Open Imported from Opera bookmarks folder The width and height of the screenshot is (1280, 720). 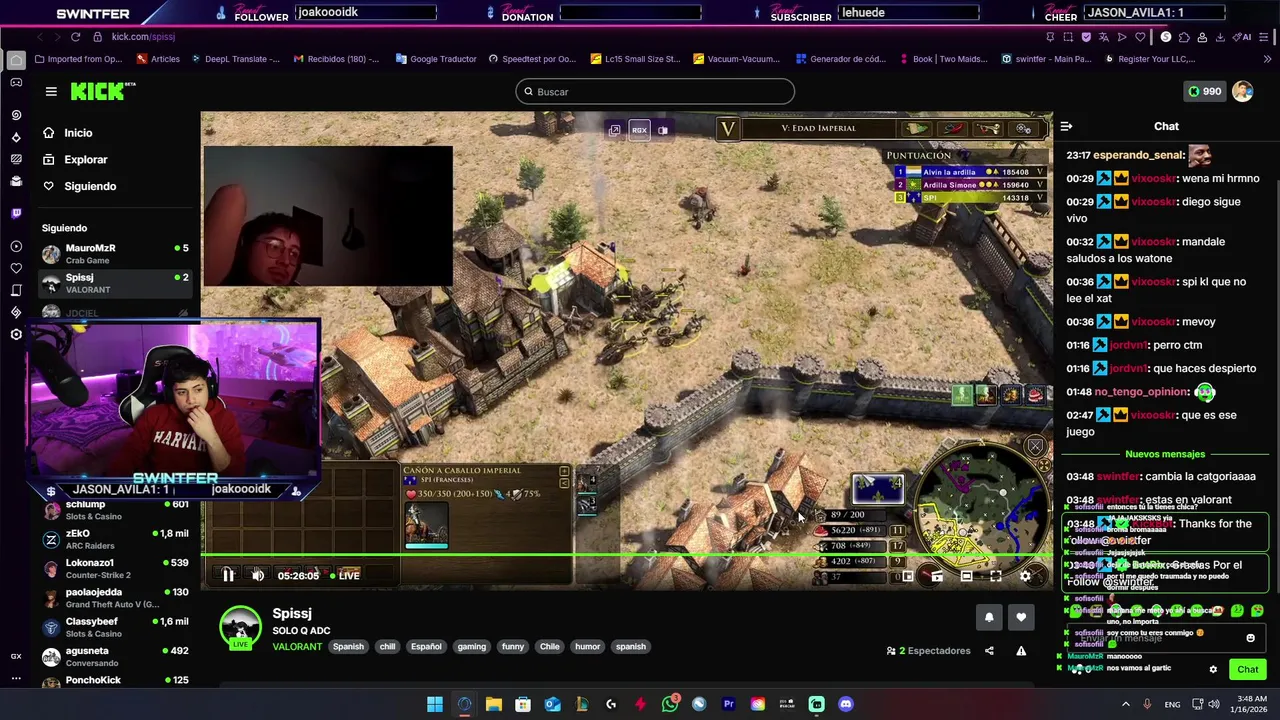pyautogui.click(x=78, y=59)
